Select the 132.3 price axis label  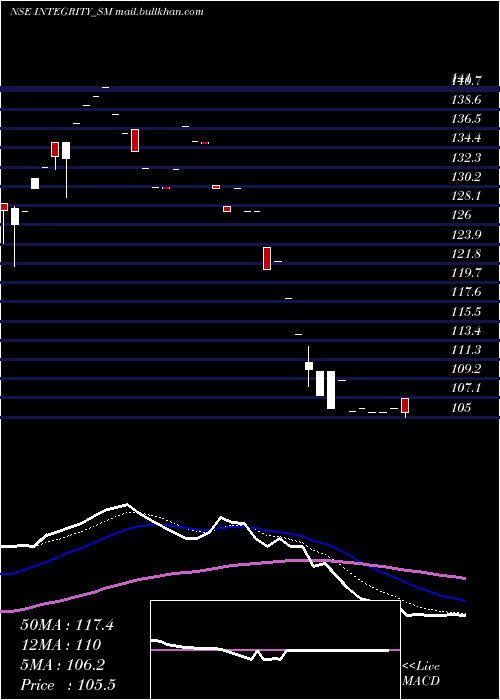[466, 158]
